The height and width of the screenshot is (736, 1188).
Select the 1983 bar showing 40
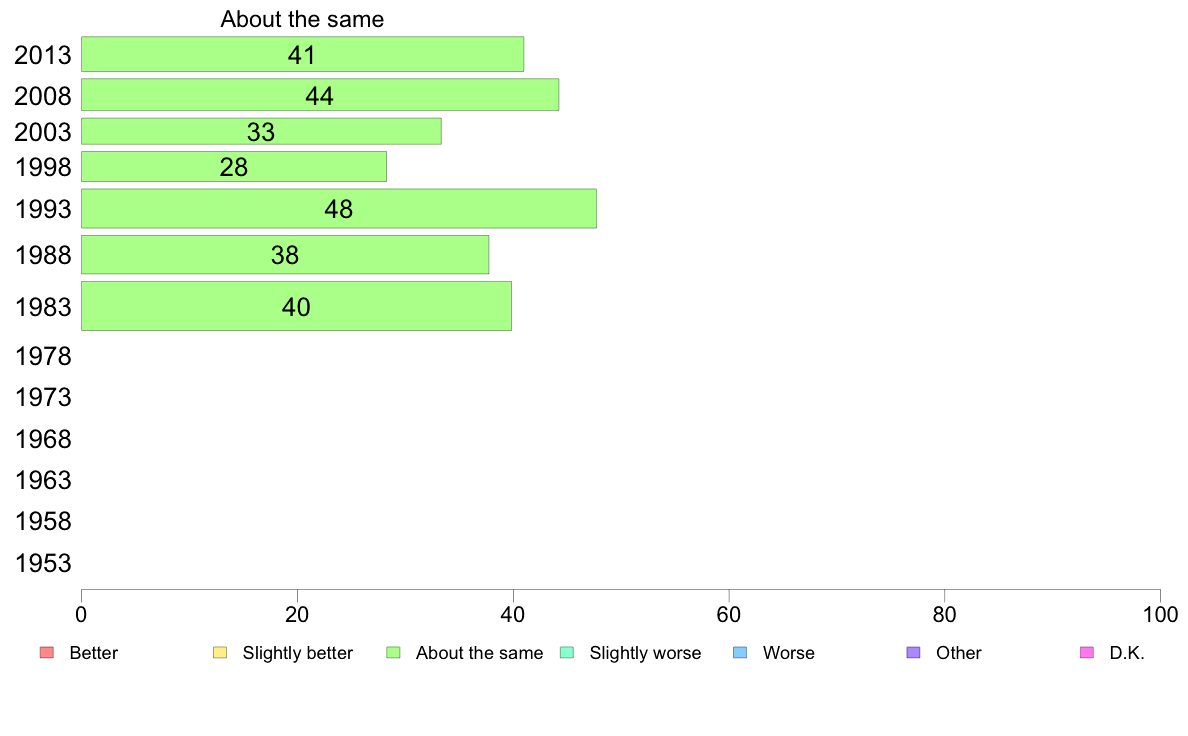(x=296, y=306)
